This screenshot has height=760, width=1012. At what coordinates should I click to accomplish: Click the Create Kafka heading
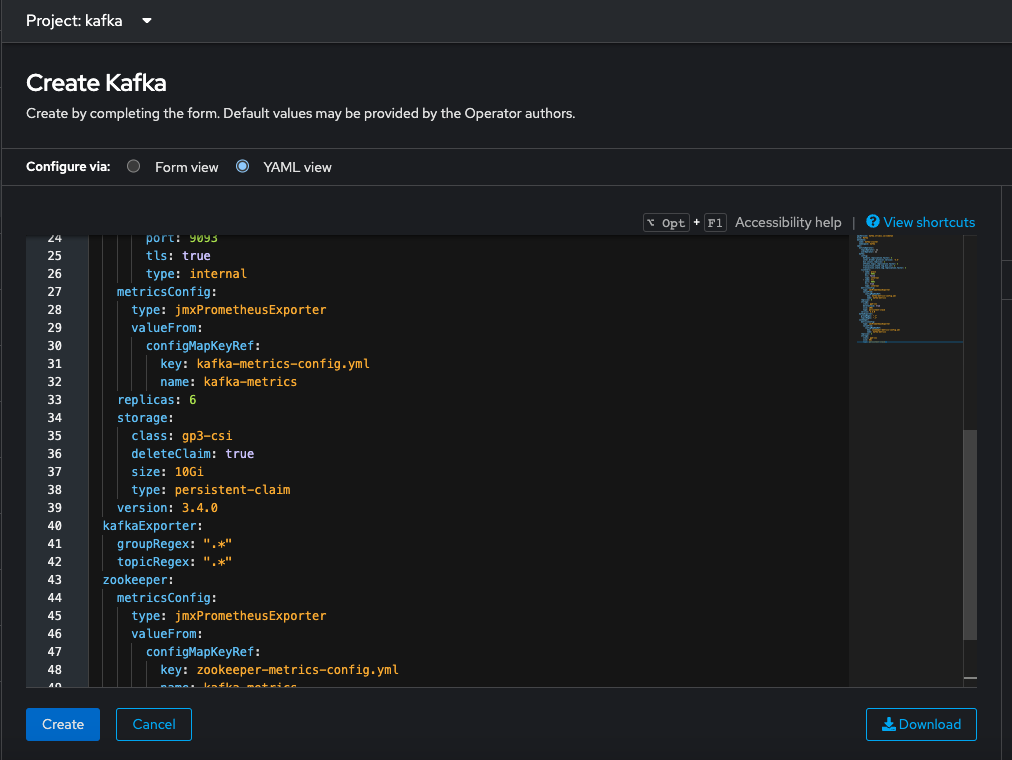coord(96,83)
